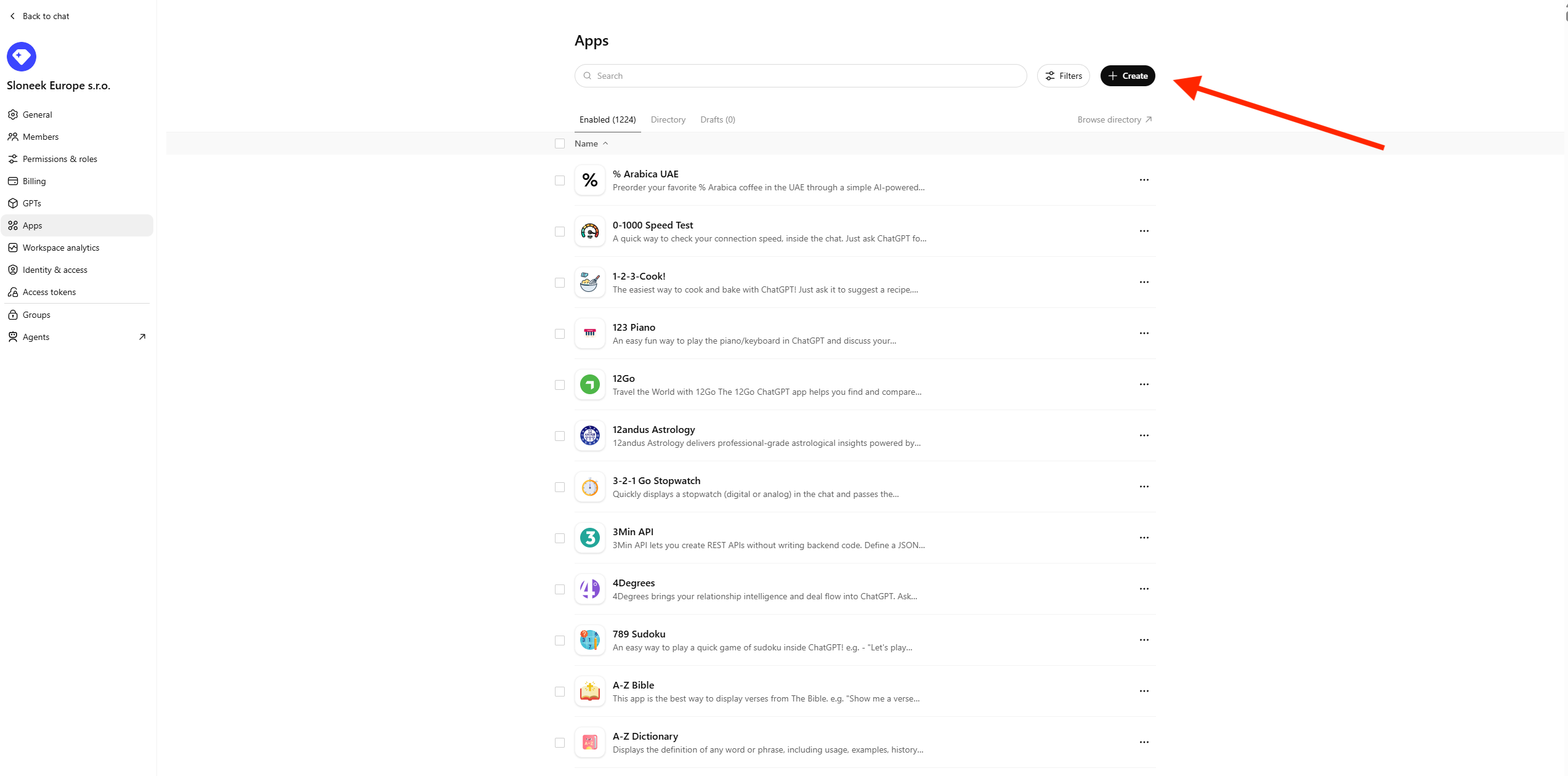Check the 4Degrees row checkbox
Viewport: 1568px width, 776px height.
[x=560, y=589]
